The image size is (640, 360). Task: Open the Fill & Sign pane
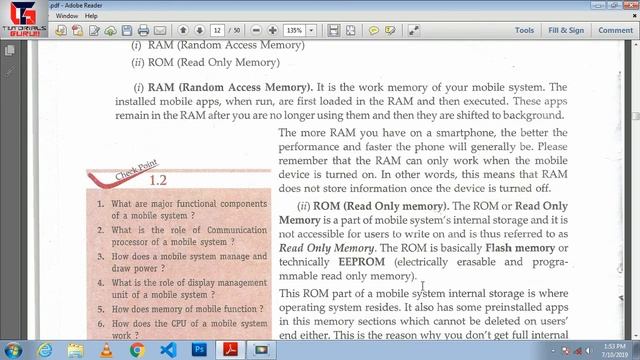click(566, 30)
